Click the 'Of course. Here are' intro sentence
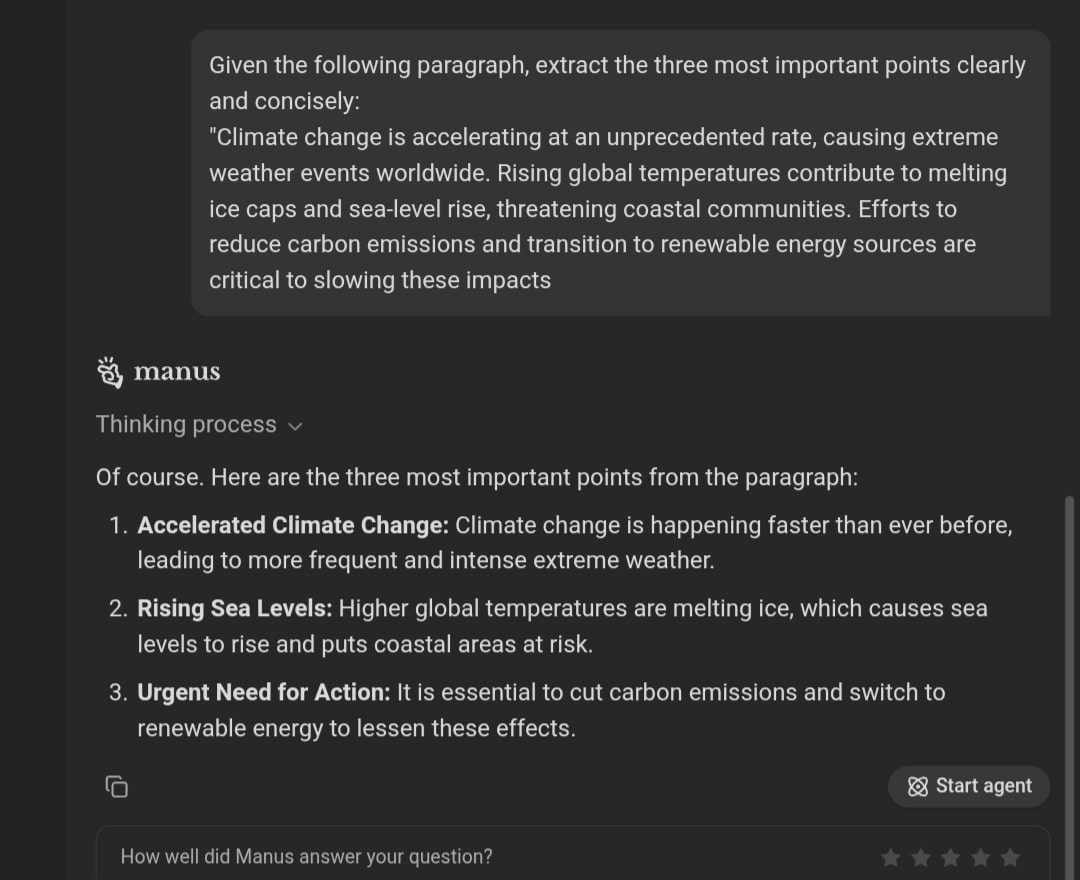 pos(477,477)
